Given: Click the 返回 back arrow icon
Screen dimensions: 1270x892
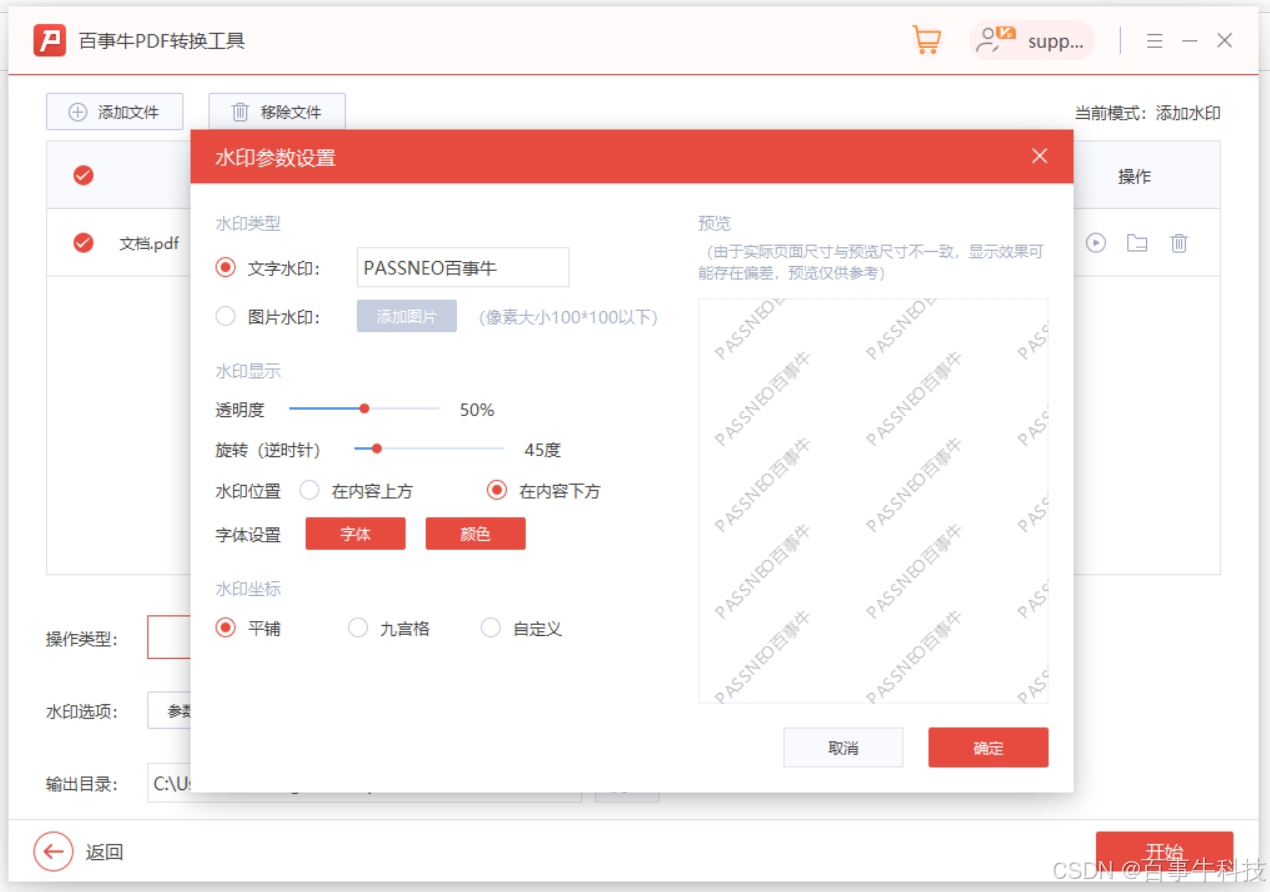Looking at the screenshot, I should 53,852.
